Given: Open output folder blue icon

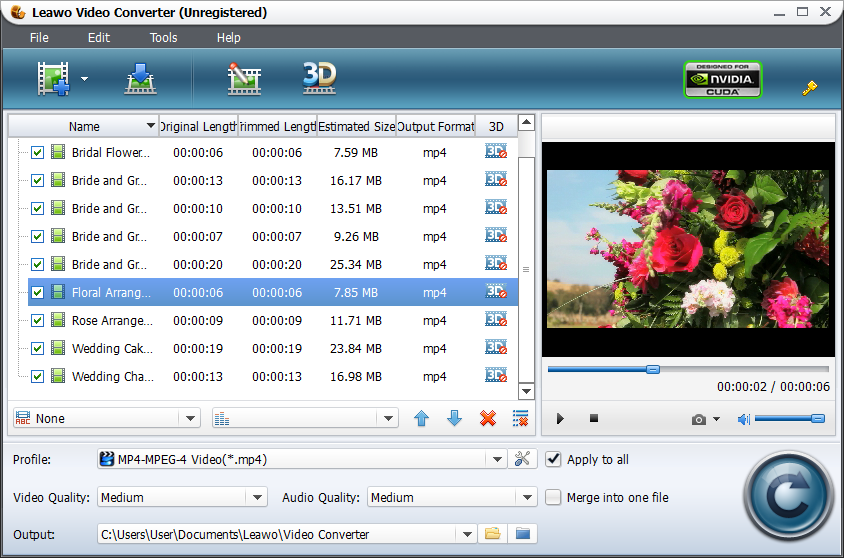Looking at the screenshot, I should [x=523, y=534].
